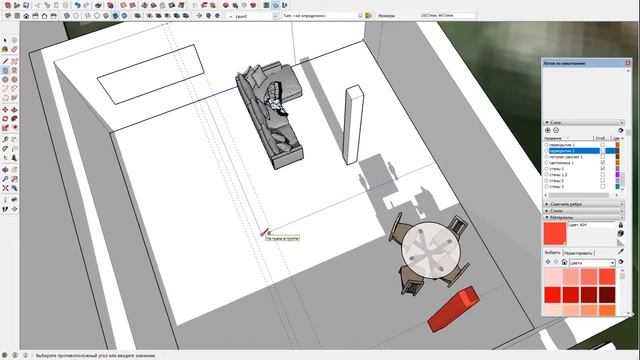Pick the Follow Me tool

14,119
